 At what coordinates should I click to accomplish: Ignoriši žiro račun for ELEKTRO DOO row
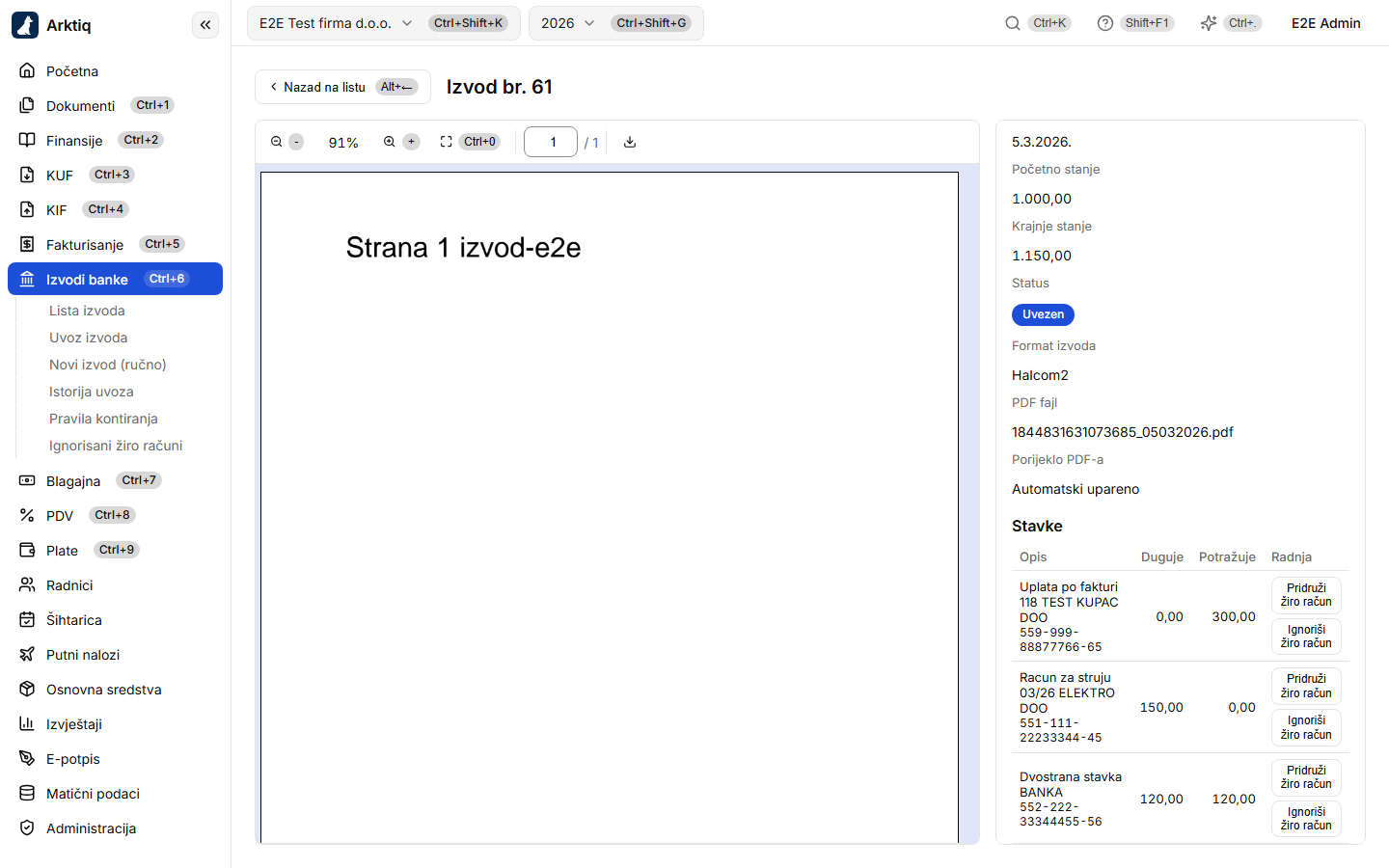click(1306, 727)
